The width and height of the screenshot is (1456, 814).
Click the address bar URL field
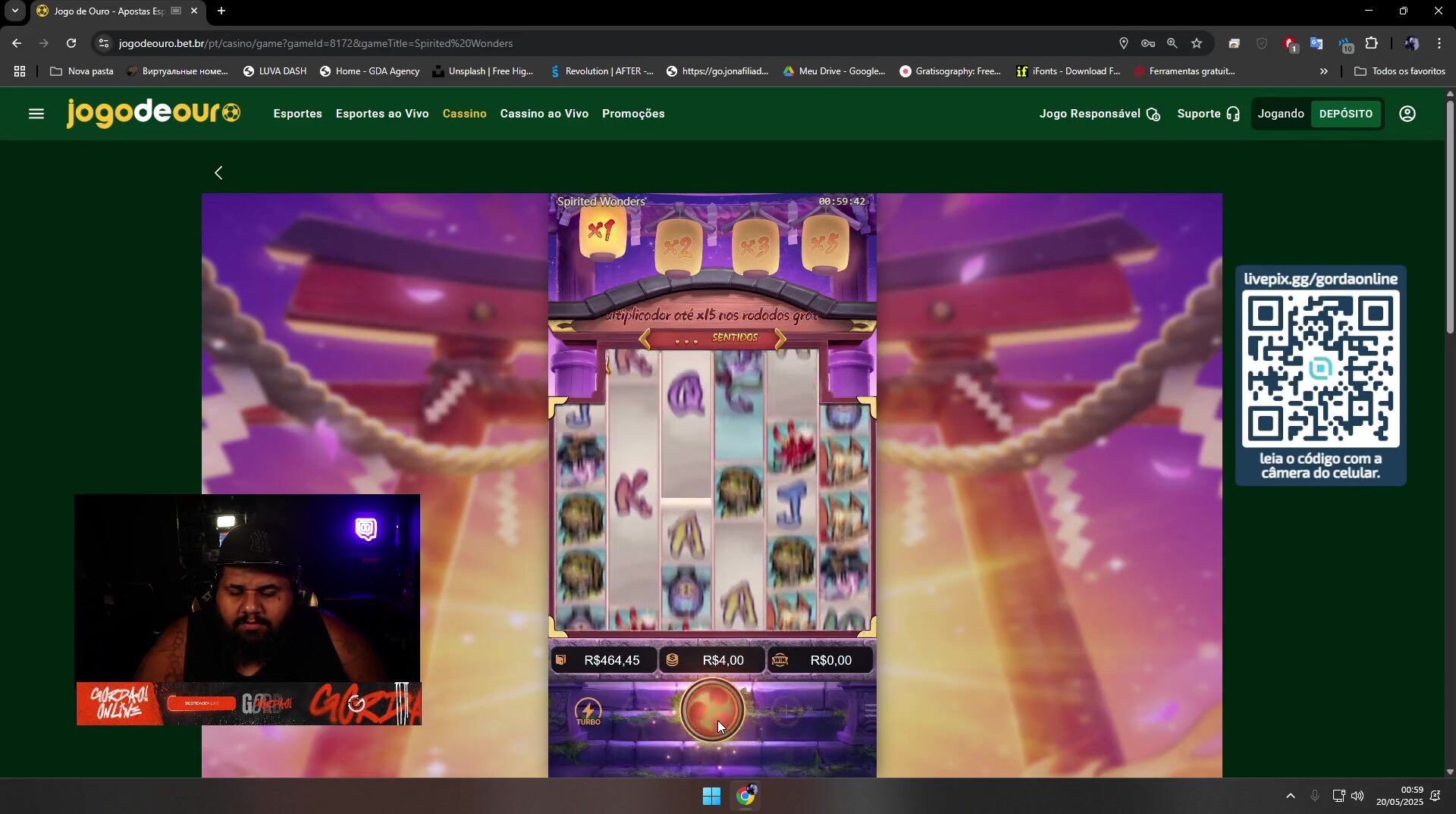[x=607, y=43]
